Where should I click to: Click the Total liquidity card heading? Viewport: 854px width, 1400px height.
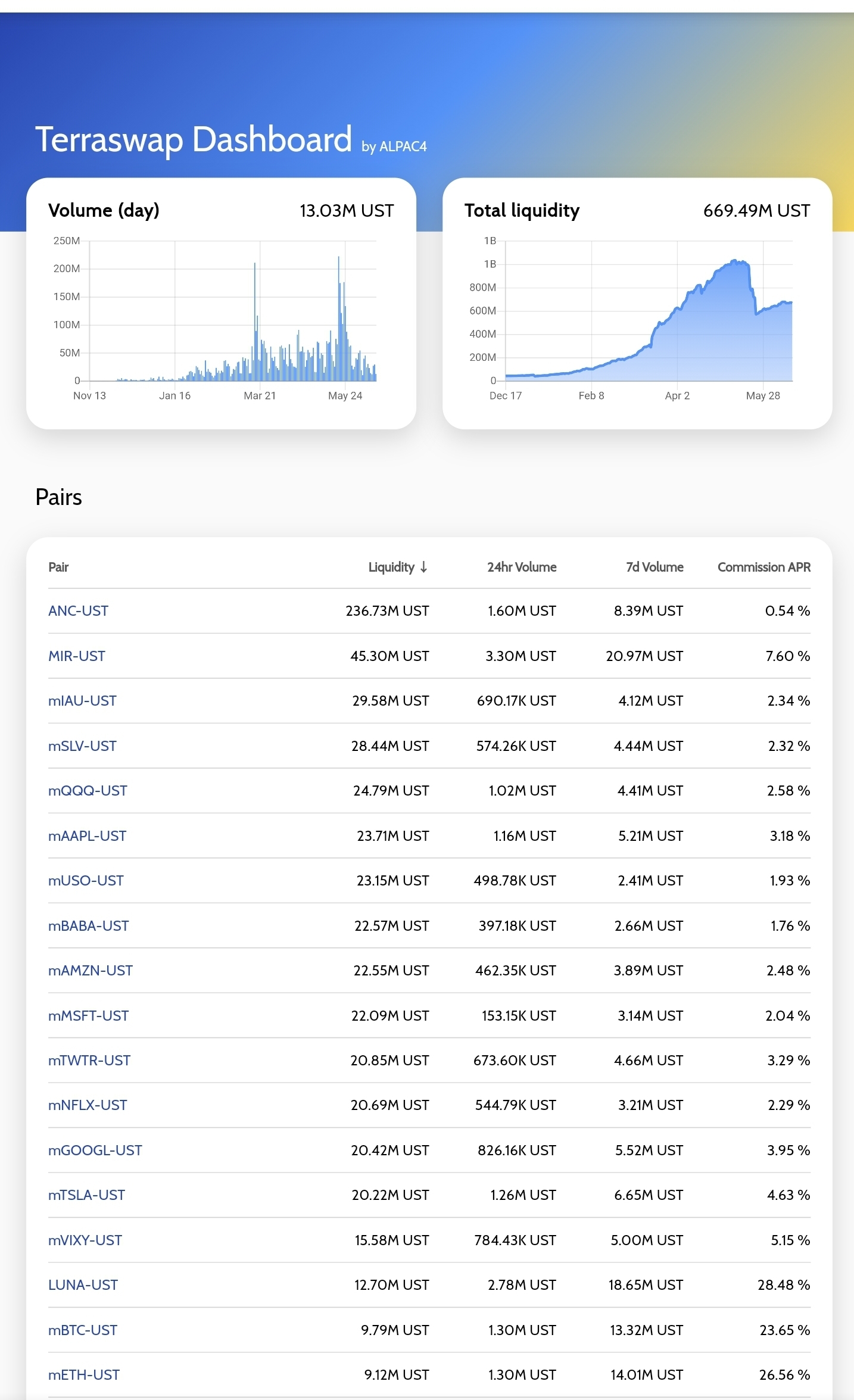point(522,211)
